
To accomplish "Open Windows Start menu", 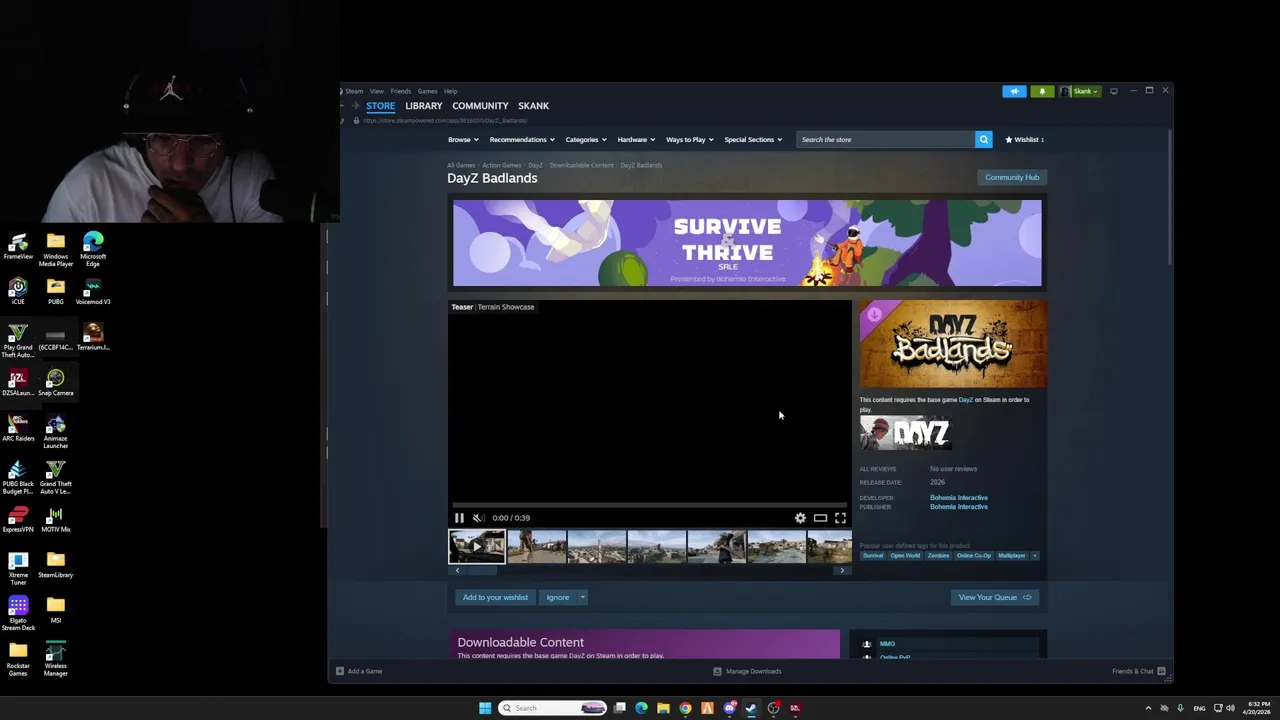I will [x=485, y=708].
